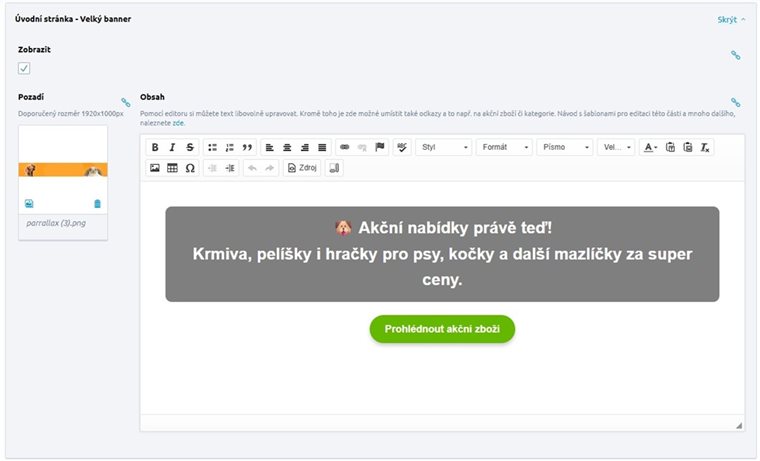This screenshot has height=461, width=760.
Task: Insert special character with Omega icon
Action: click(190, 168)
